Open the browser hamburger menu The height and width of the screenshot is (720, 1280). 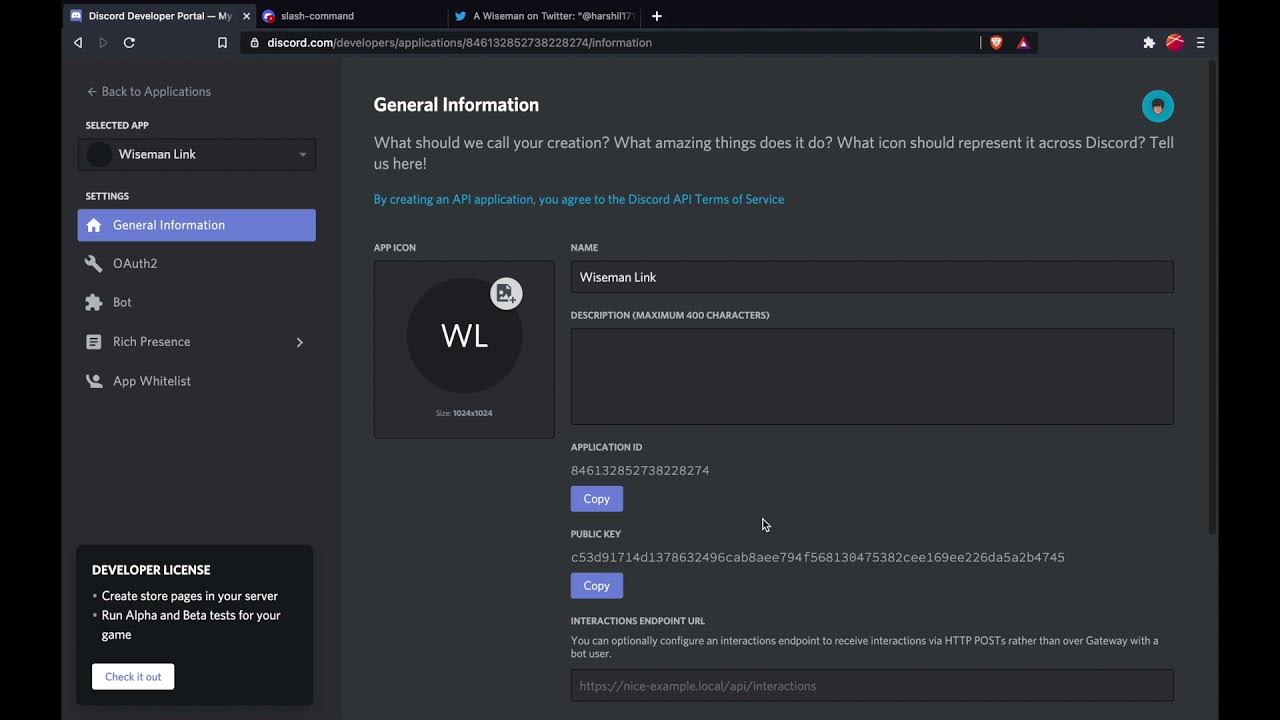(x=1200, y=43)
